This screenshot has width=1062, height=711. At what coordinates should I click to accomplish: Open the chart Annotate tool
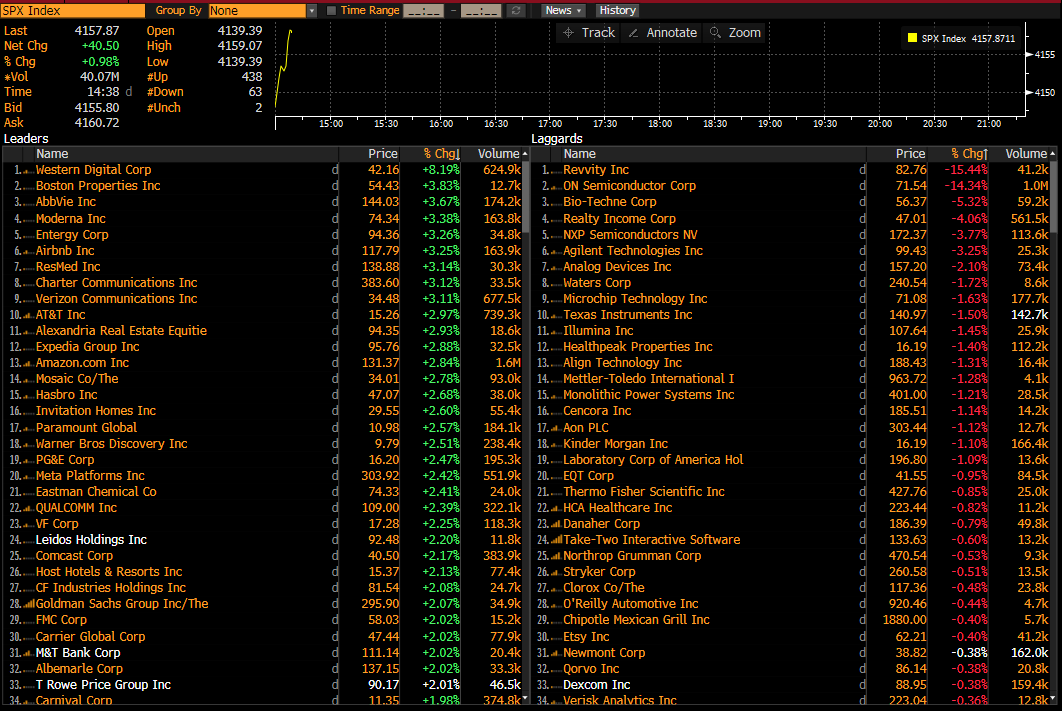(x=662, y=33)
